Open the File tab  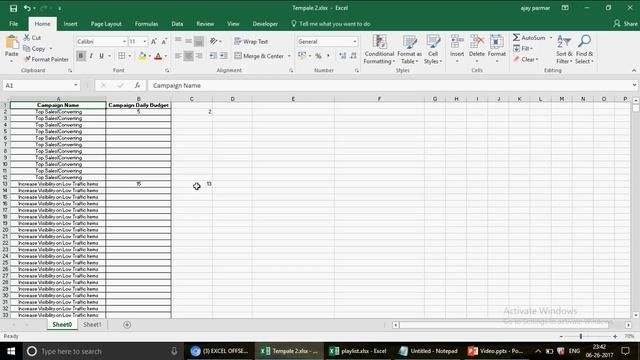[13, 24]
